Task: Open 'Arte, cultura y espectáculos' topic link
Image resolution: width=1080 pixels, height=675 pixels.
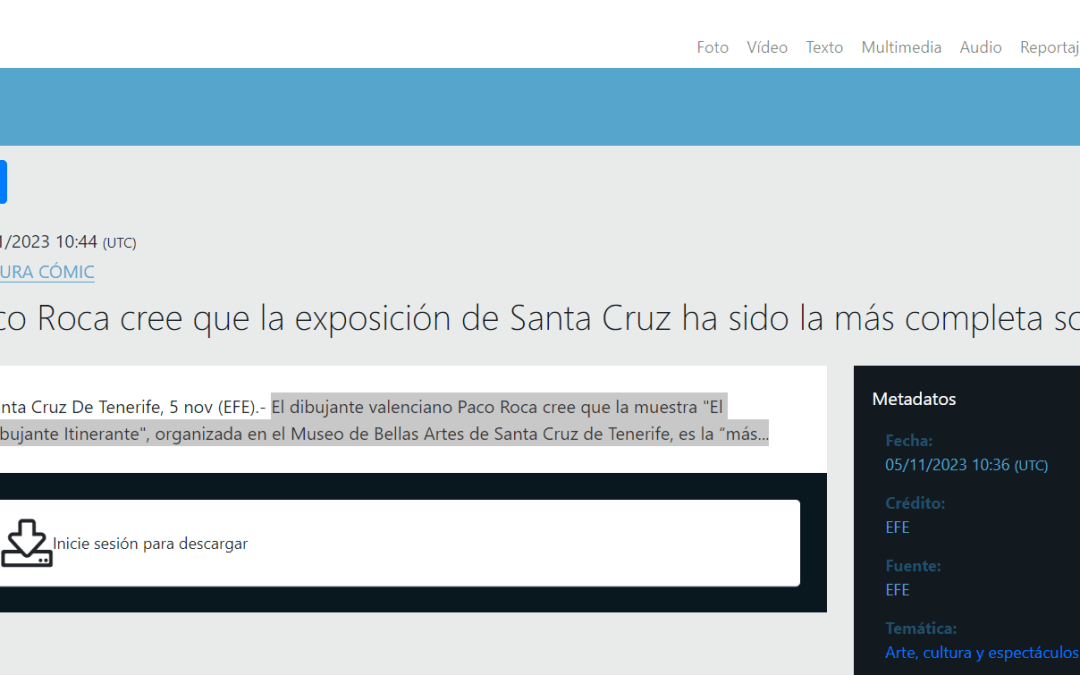Action: [982, 652]
